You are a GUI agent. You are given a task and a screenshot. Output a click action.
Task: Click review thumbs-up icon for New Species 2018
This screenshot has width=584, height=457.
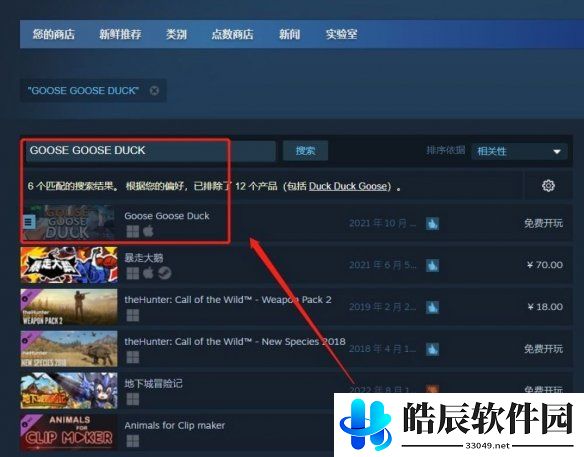432,349
